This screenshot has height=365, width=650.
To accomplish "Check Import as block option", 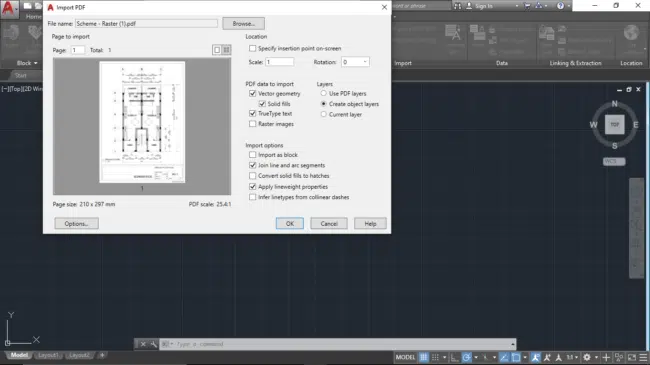I will (252, 155).
